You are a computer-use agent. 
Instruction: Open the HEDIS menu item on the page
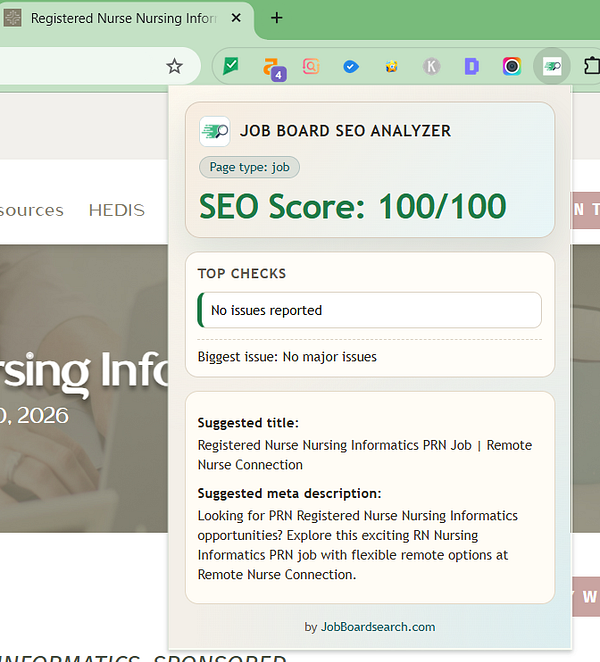[x=117, y=210]
